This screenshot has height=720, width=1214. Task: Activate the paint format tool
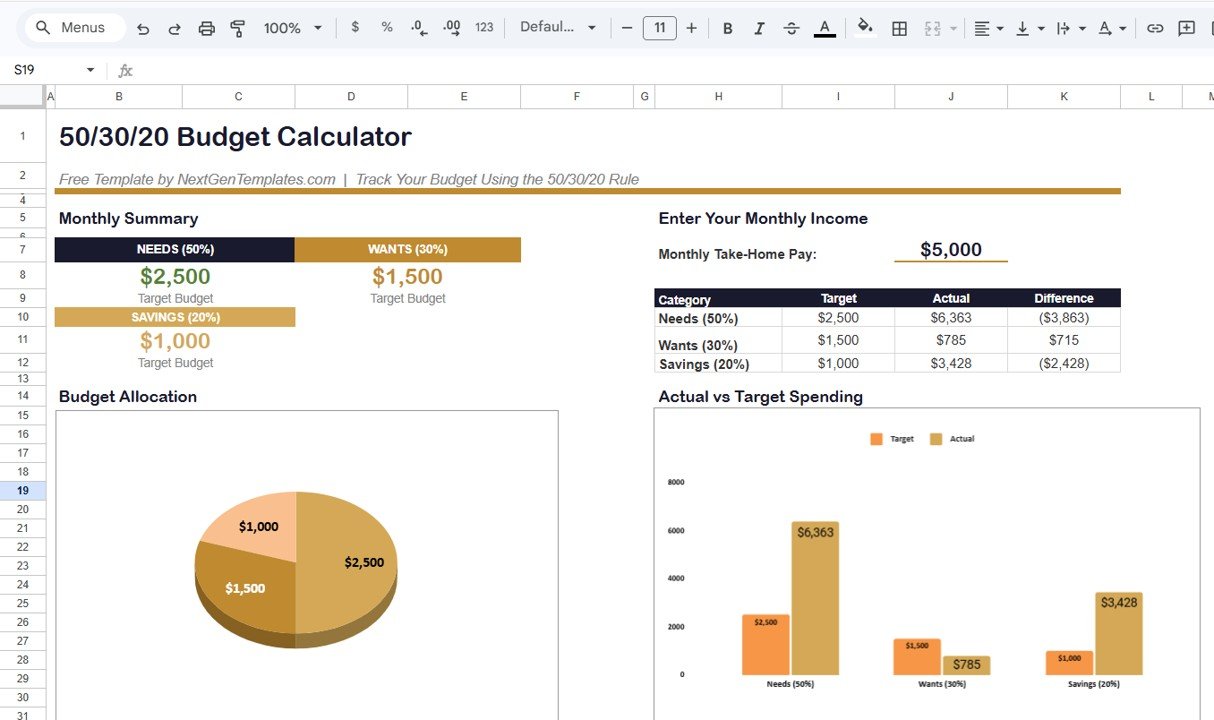pyautogui.click(x=238, y=28)
